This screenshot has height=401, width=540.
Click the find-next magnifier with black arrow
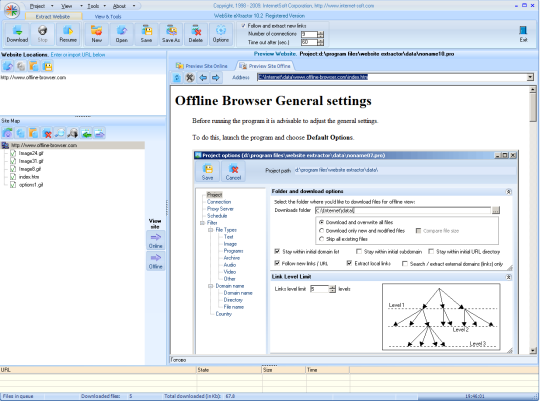73,133
